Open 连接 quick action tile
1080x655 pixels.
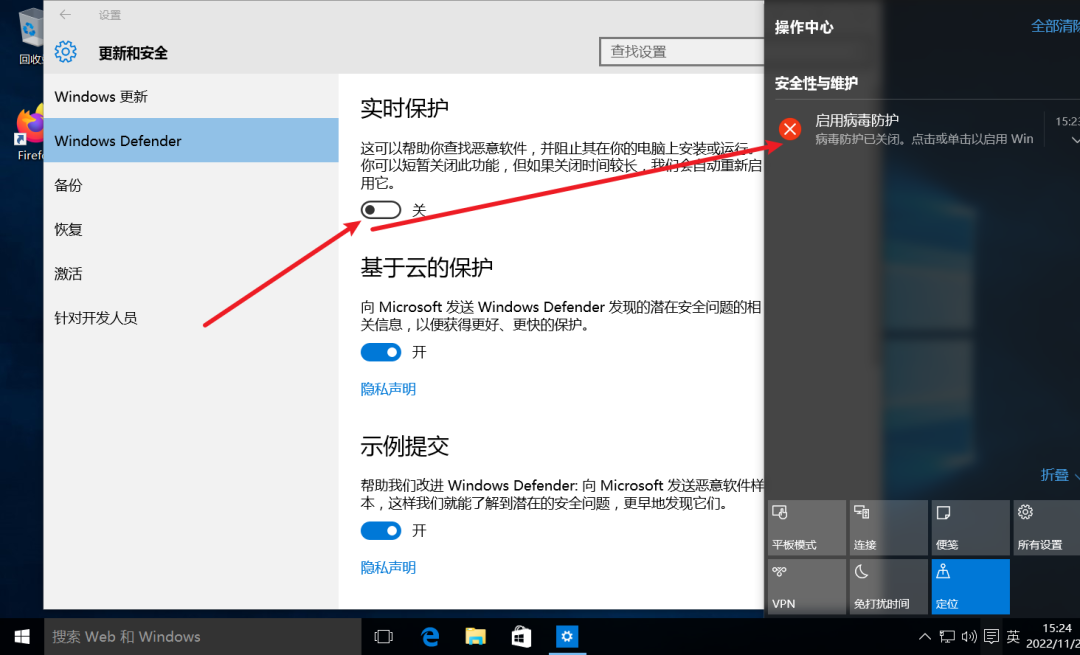point(889,528)
